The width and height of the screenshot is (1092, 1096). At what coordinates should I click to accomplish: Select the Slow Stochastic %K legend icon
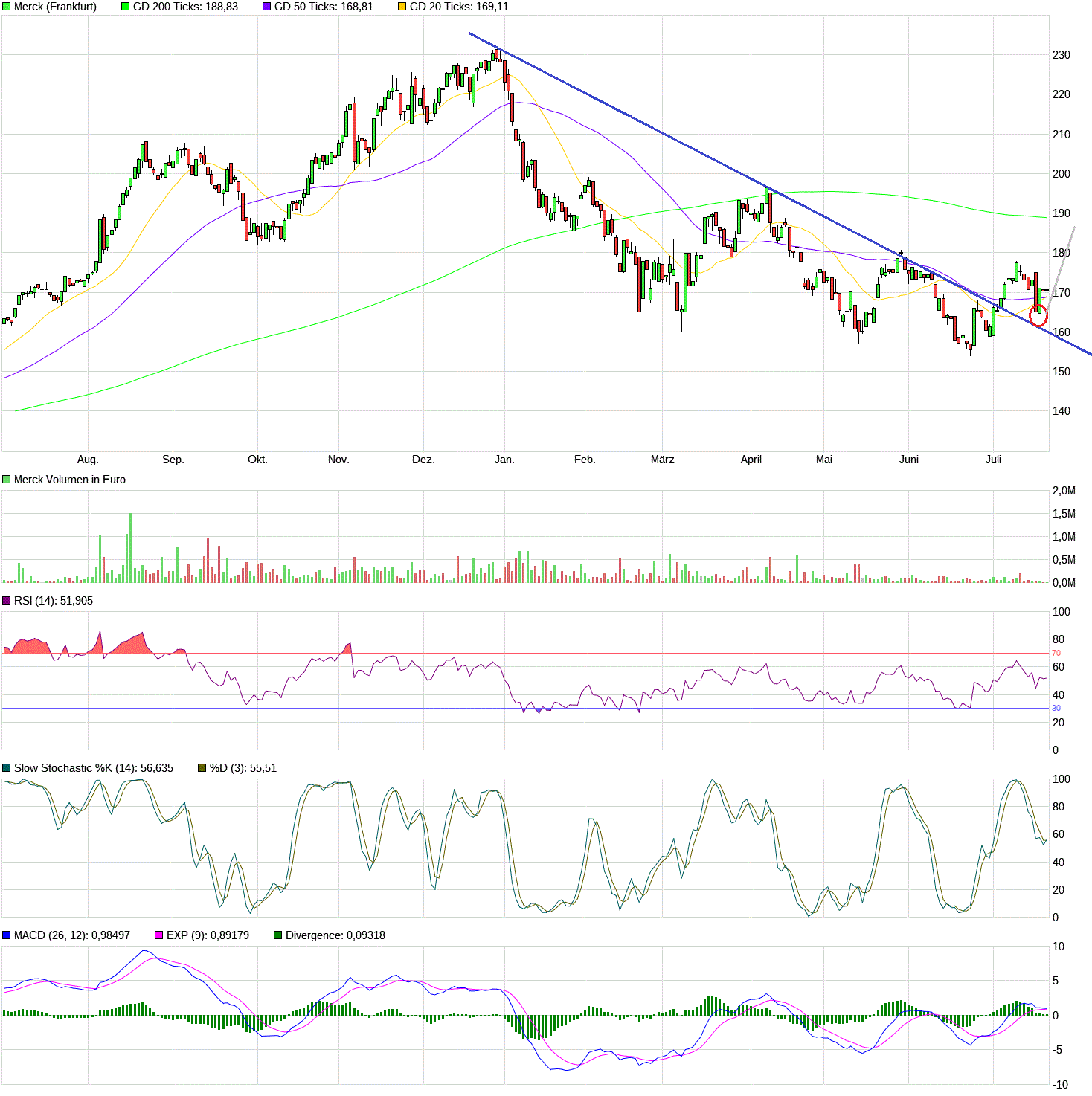6,768
